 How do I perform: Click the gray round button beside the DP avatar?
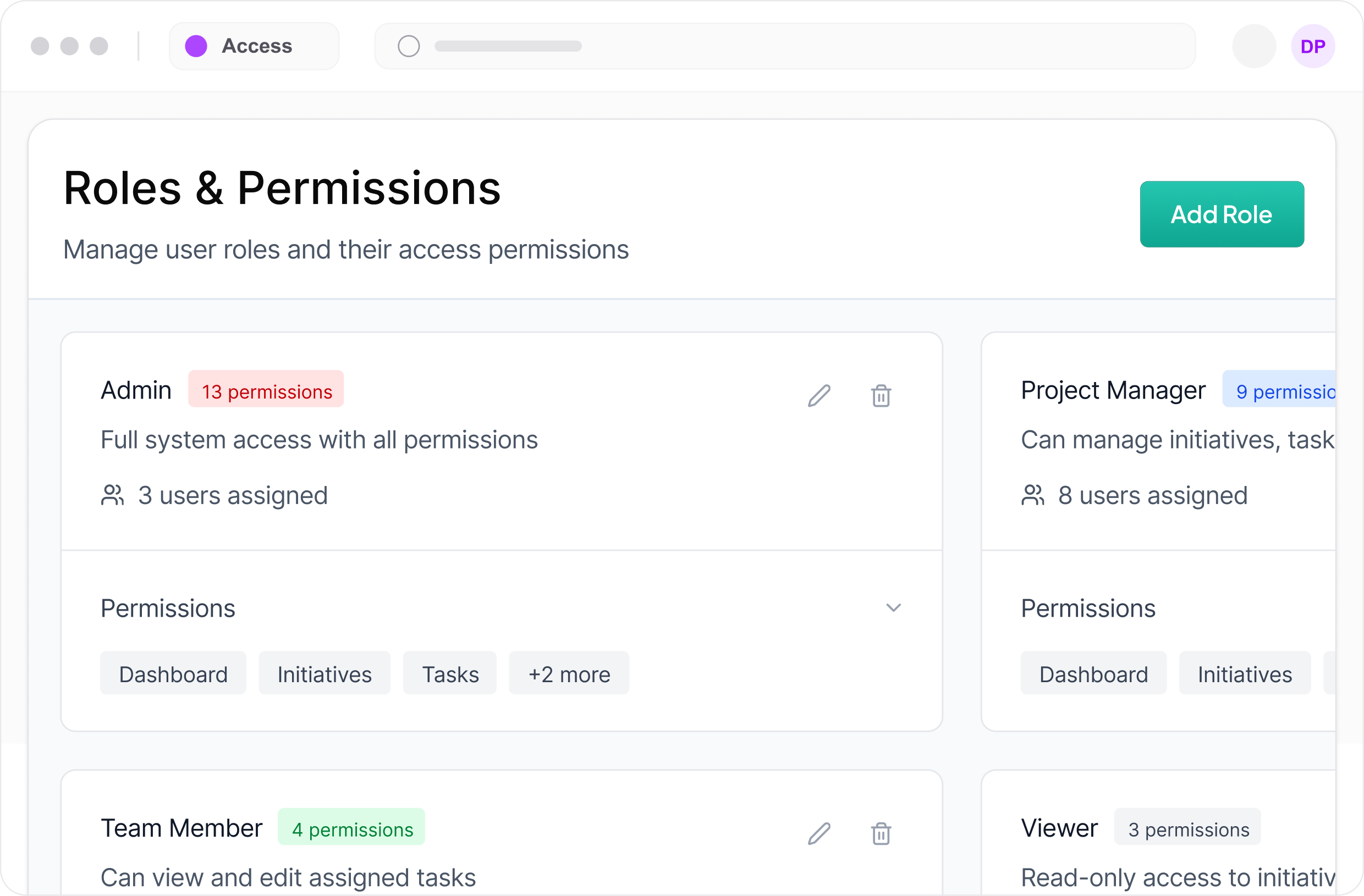[1254, 46]
